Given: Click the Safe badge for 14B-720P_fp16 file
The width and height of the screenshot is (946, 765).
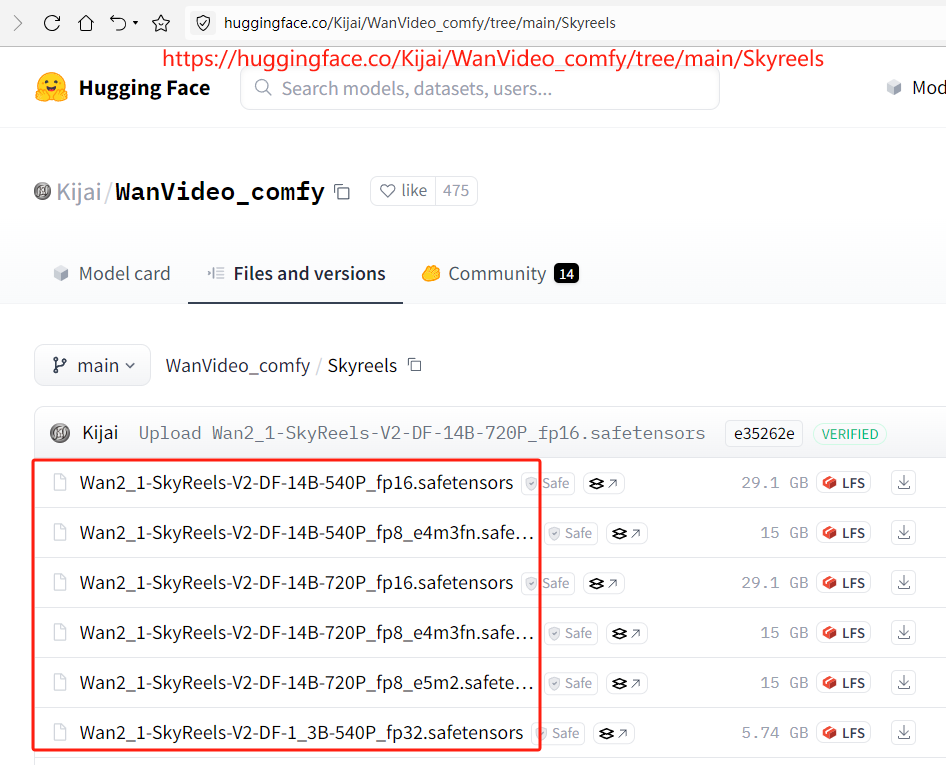Looking at the screenshot, I should click(x=548, y=583).
